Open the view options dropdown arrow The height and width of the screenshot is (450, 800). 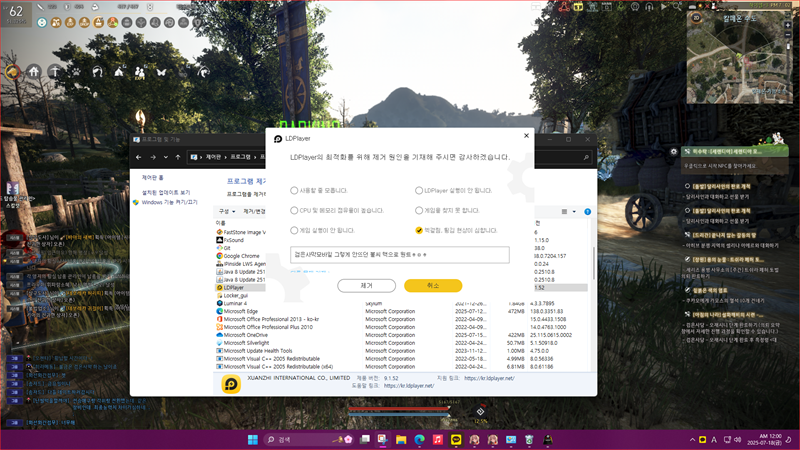574,212
